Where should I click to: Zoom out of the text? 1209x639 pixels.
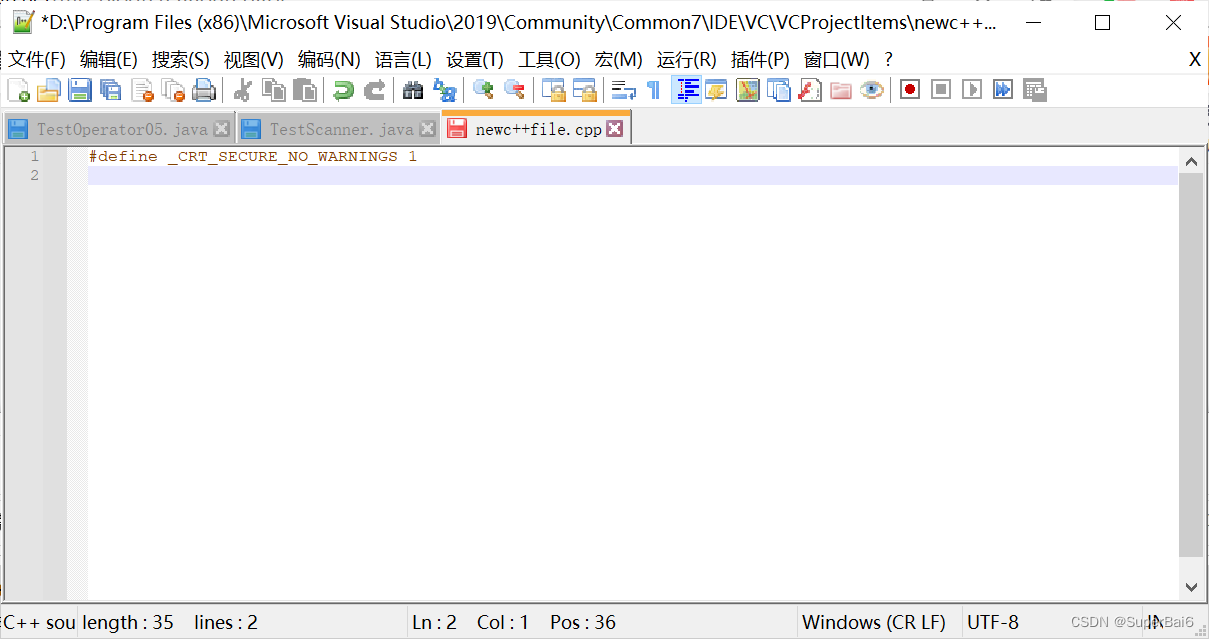pos(514,90)
